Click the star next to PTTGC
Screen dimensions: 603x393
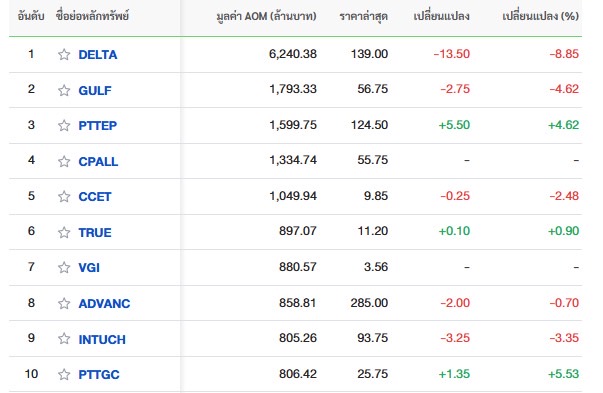[x=64, y=374]
